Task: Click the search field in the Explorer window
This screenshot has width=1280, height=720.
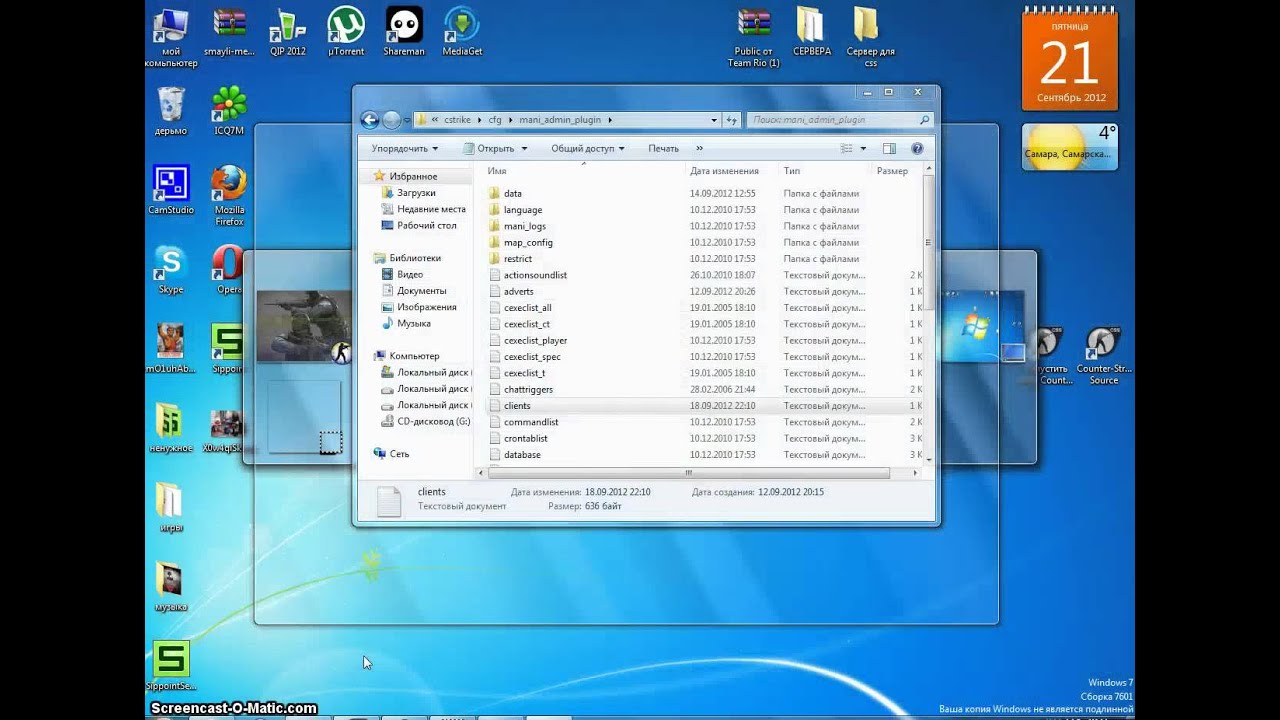Action: 841,120
